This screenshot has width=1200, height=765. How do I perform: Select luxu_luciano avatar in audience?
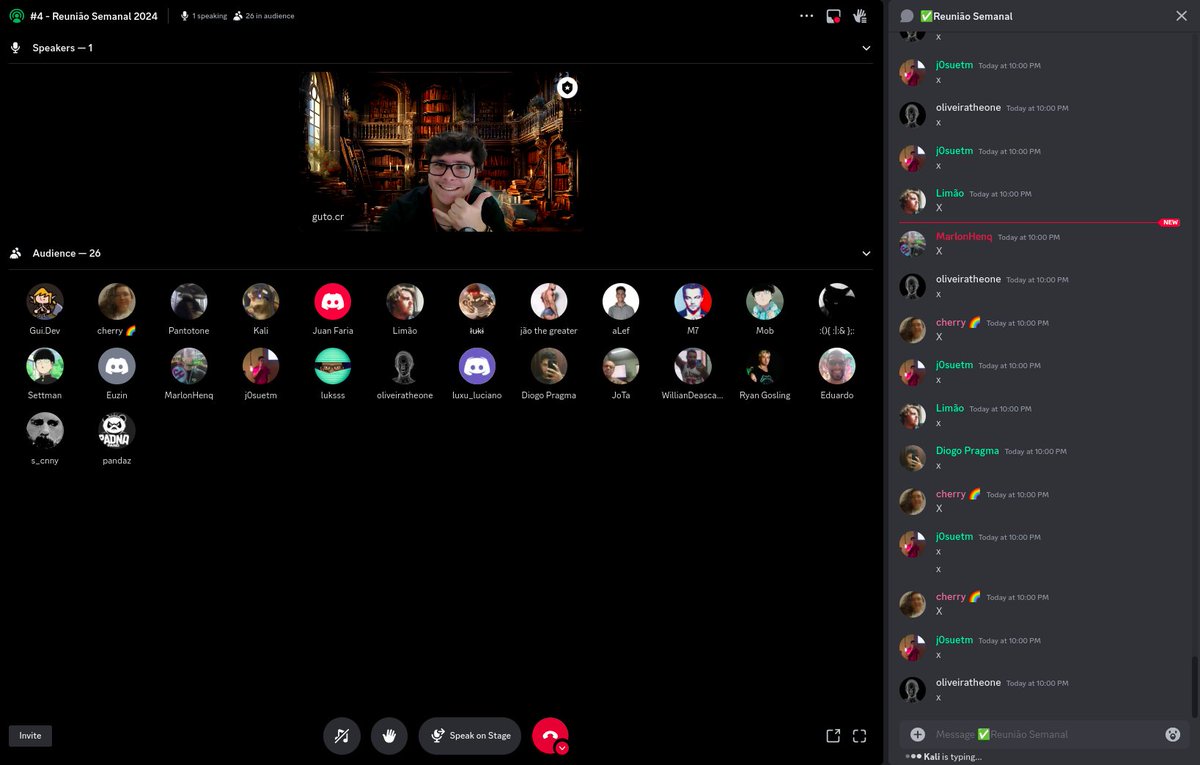click(x=477, y=367)
